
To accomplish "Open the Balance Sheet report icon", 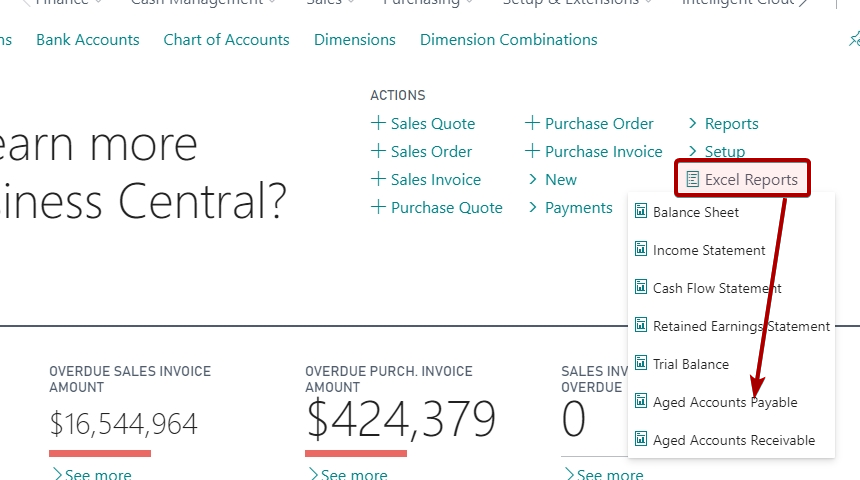I will [641, 211].
